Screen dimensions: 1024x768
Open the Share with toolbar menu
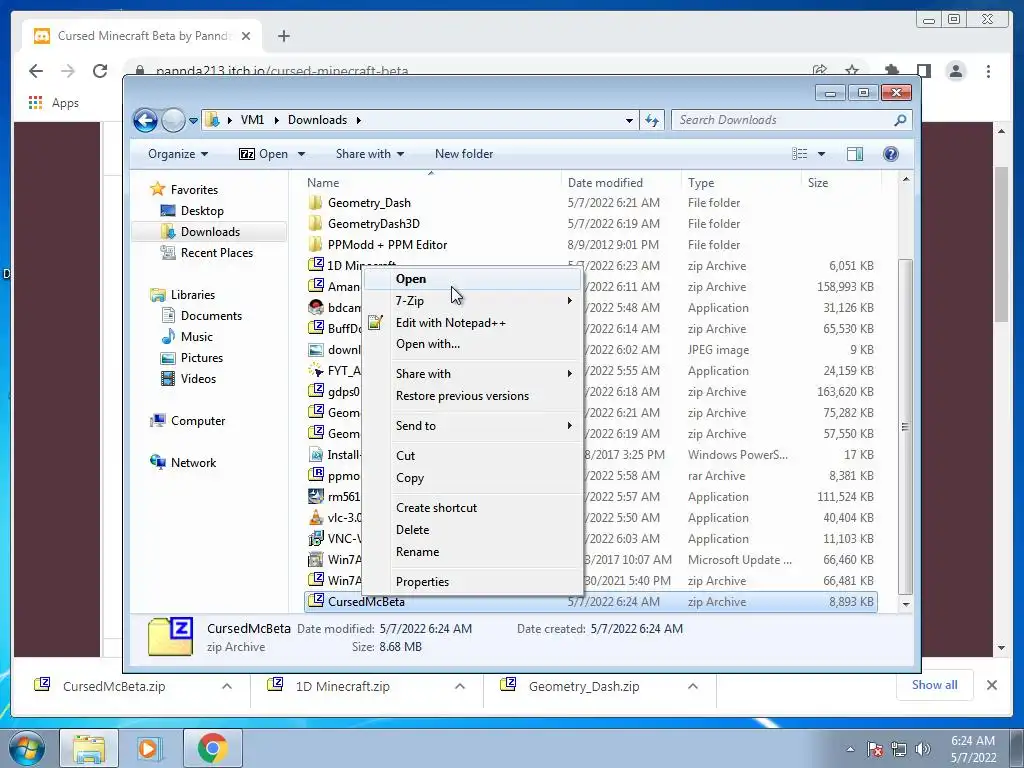370,154
